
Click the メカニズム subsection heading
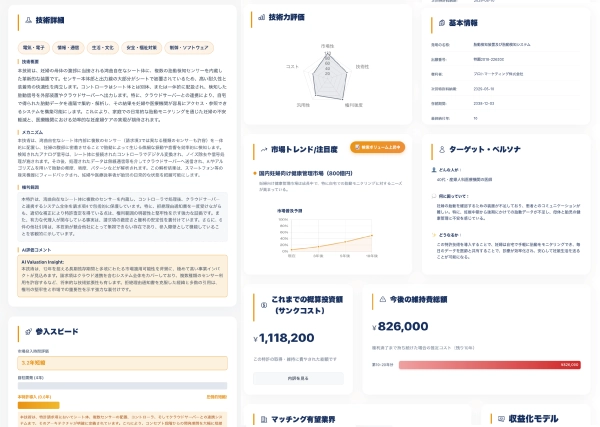33,132
